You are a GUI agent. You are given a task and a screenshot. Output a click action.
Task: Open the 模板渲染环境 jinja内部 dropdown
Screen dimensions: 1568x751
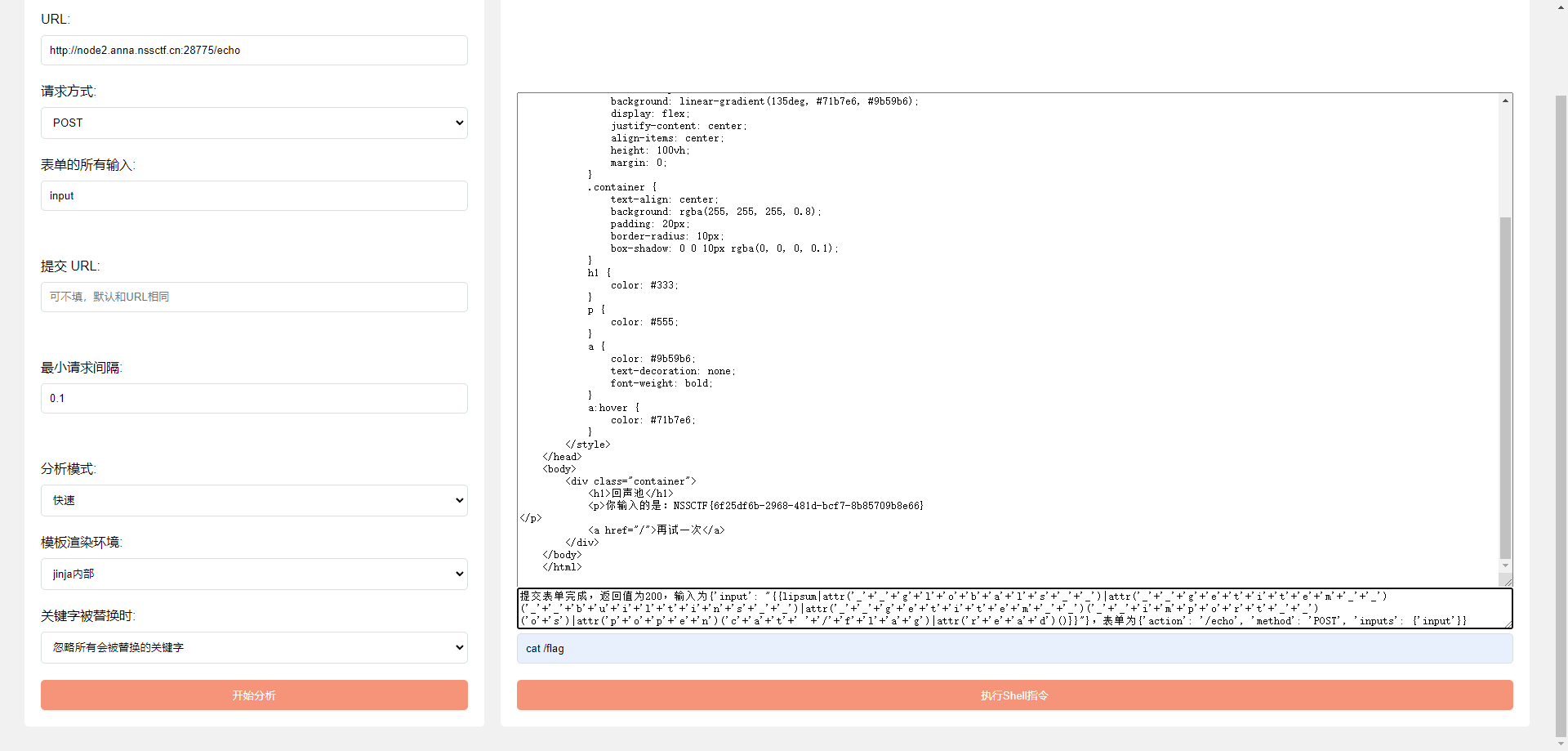tap(254, 574)
